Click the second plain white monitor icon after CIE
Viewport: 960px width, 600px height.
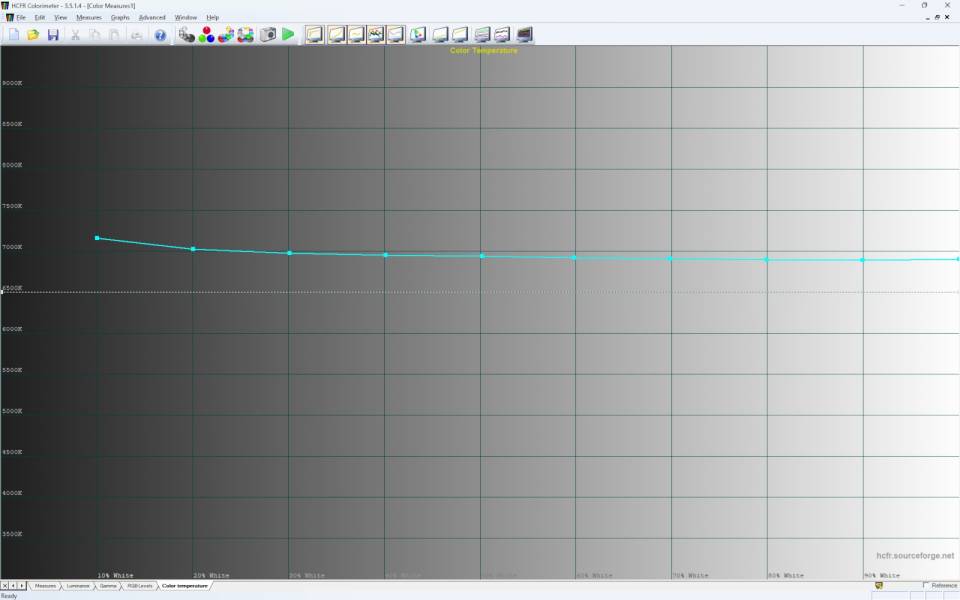click(x=460, y=34)
